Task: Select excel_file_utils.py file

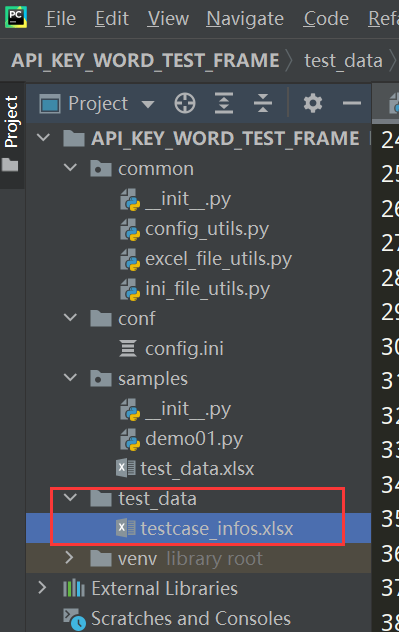Action: pyautogui.click(x=218, y=259)
